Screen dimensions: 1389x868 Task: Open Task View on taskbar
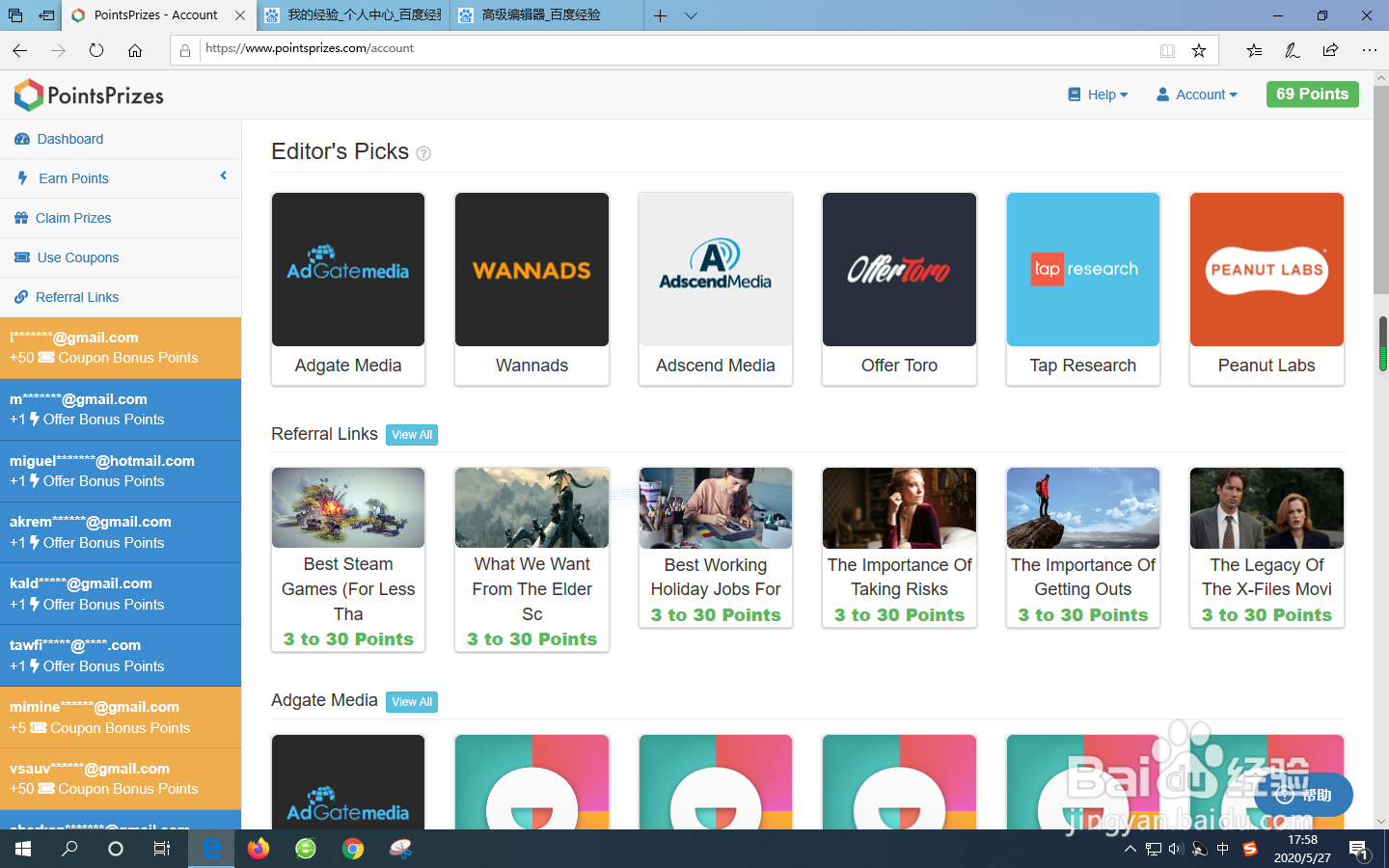[x=162, y=849]
